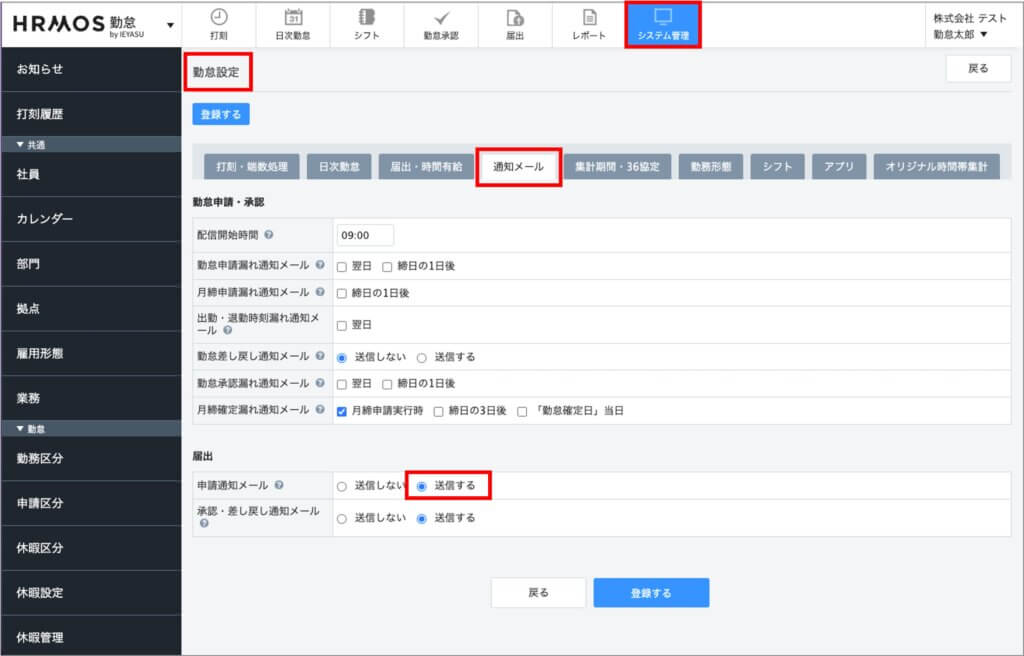
Task: Open 日次勤怠 calendar icon
Action: coord(293,17)
